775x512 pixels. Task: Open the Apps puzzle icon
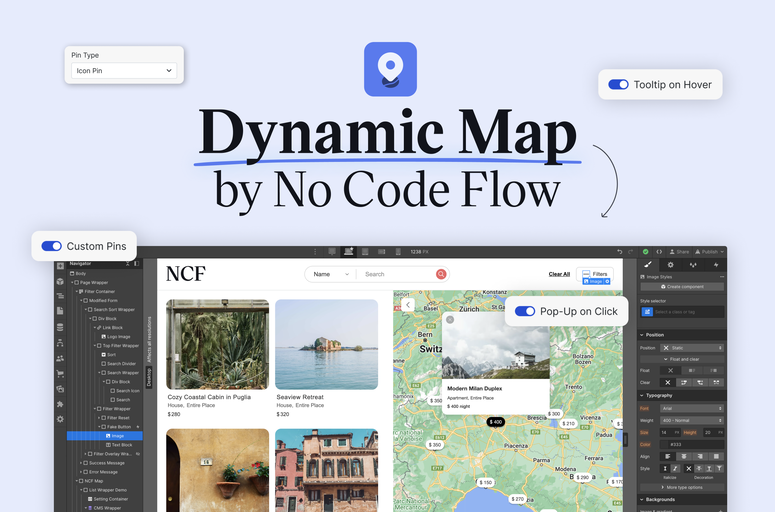pos(60,404)
